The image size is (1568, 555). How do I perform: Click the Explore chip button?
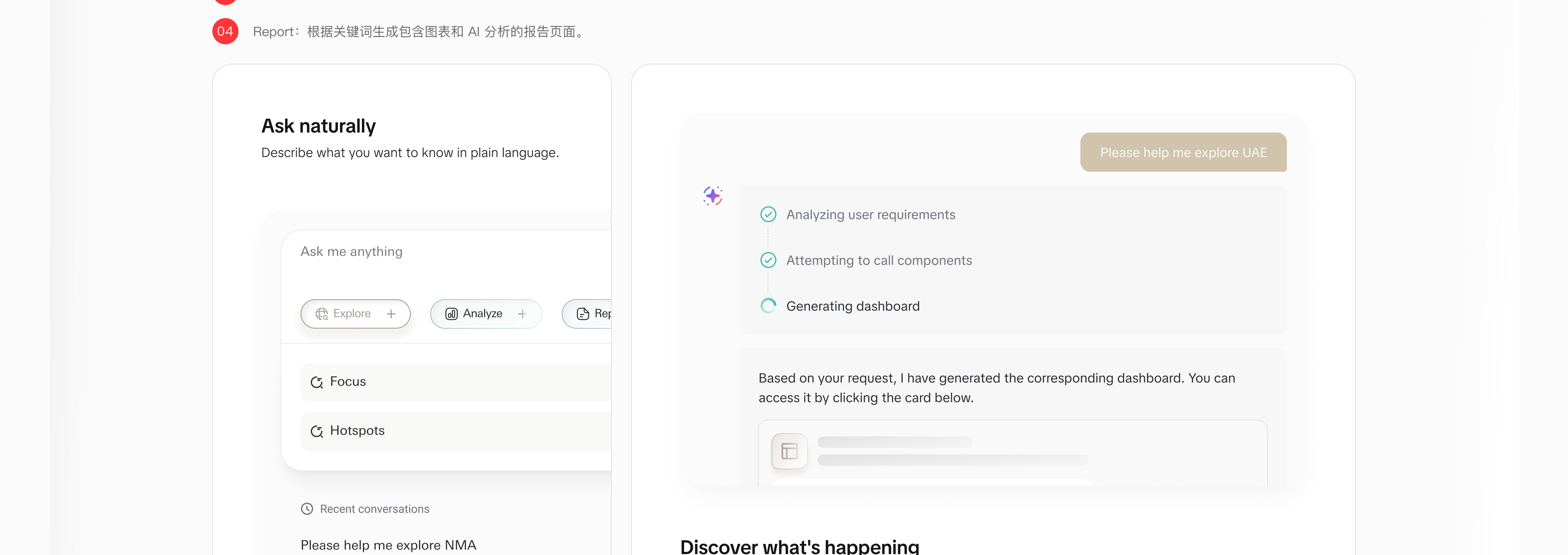pos(355,314)
